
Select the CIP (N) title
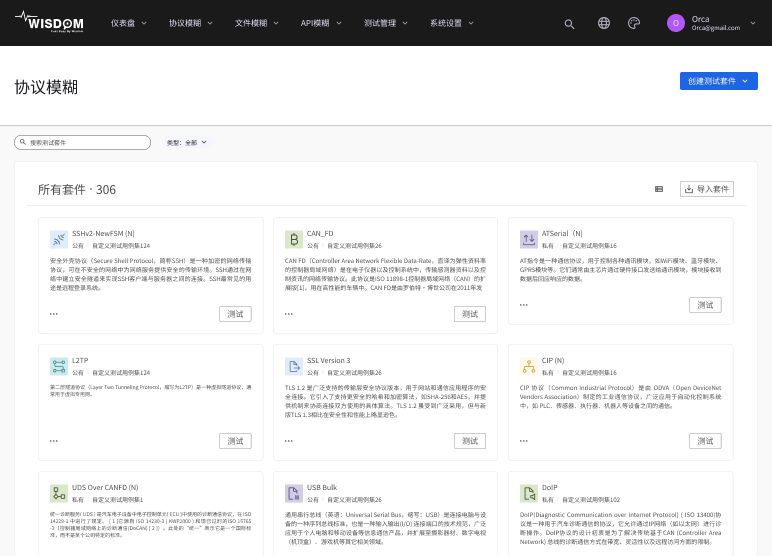[553, 360]
